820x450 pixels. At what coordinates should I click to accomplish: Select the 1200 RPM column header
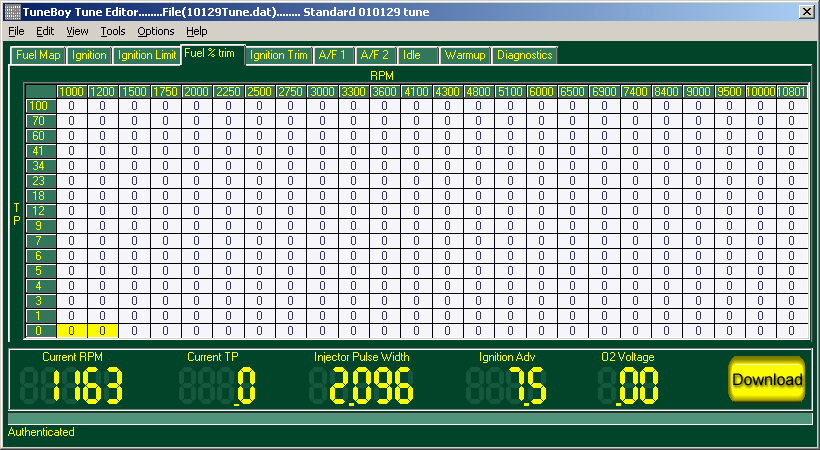pos(102,92)
